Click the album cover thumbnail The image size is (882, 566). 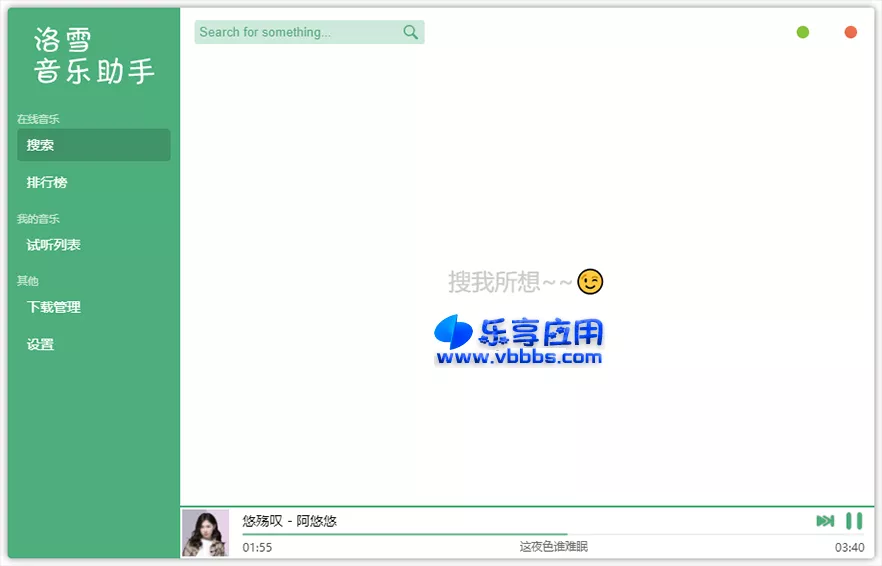coord(205,533)
